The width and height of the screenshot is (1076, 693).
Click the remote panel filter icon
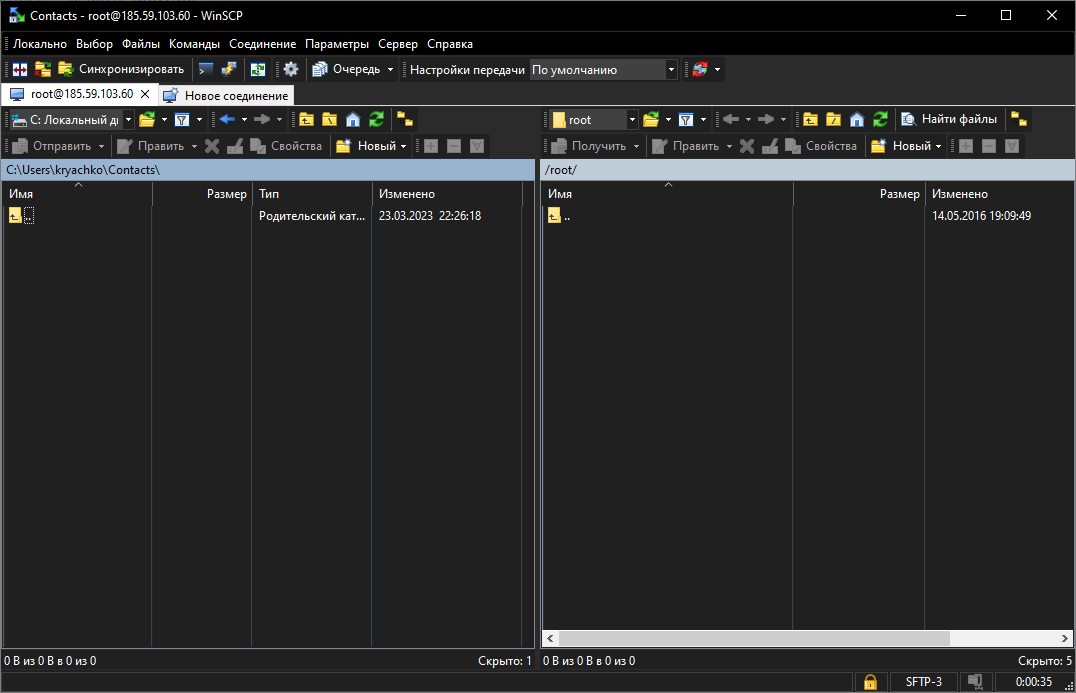[x=686, y=120]
